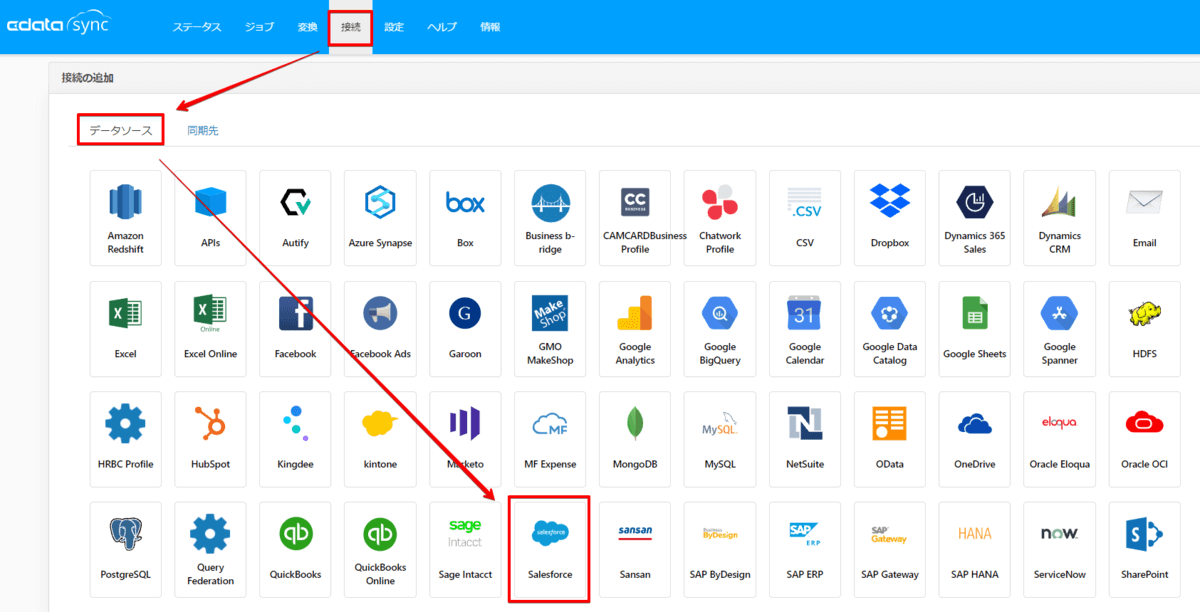Open Google Data Catalog connector
Image resolution: width=1200 pixels, height=612 pixels.
(891, 329)
